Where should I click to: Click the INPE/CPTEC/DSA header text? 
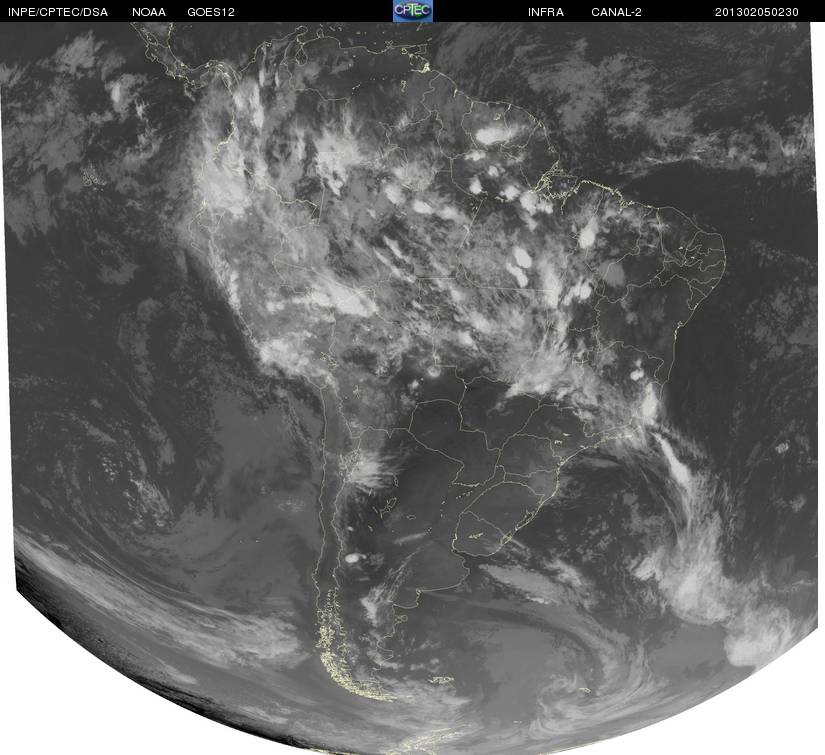58,12
